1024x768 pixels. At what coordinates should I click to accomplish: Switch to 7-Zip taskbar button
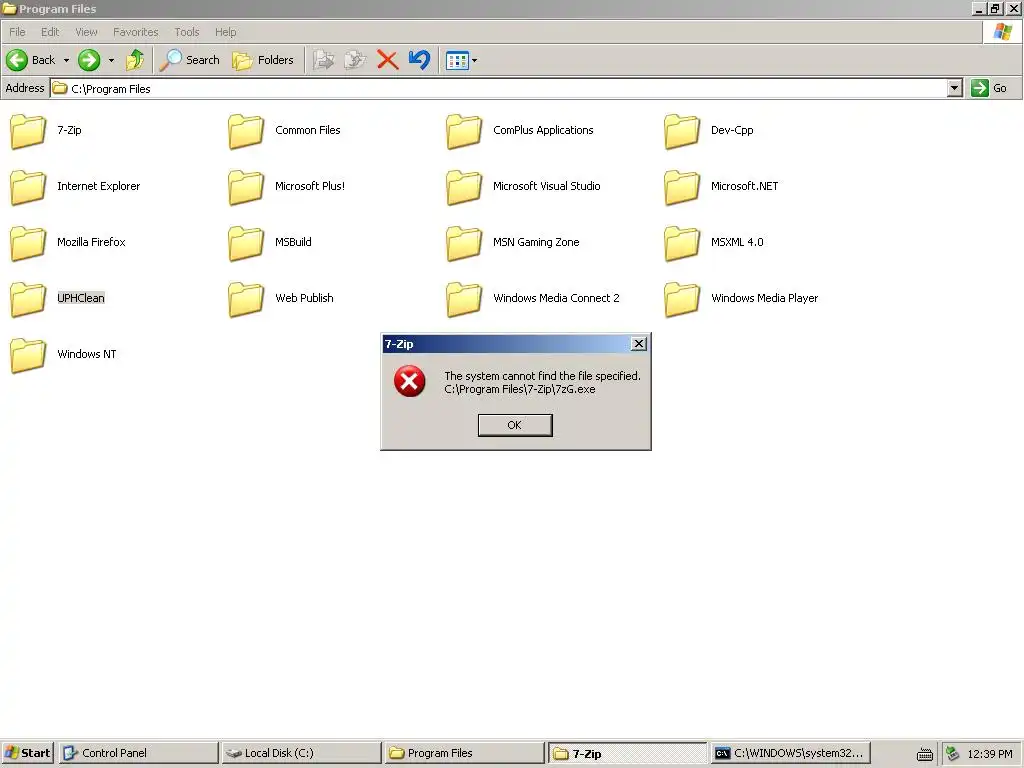(x=627, y=753)
